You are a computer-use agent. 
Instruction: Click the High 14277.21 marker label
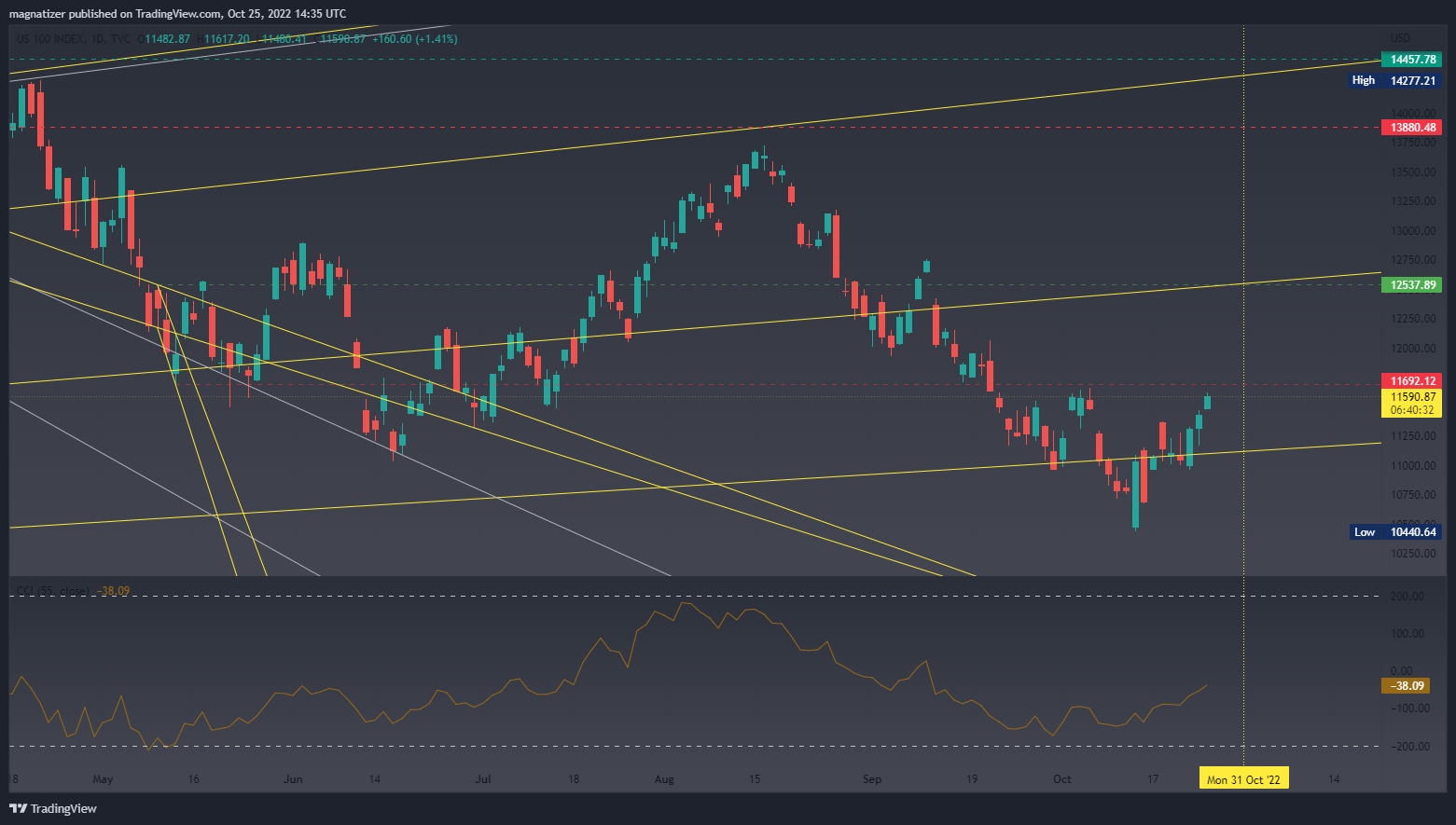[x=1395, y=81]
